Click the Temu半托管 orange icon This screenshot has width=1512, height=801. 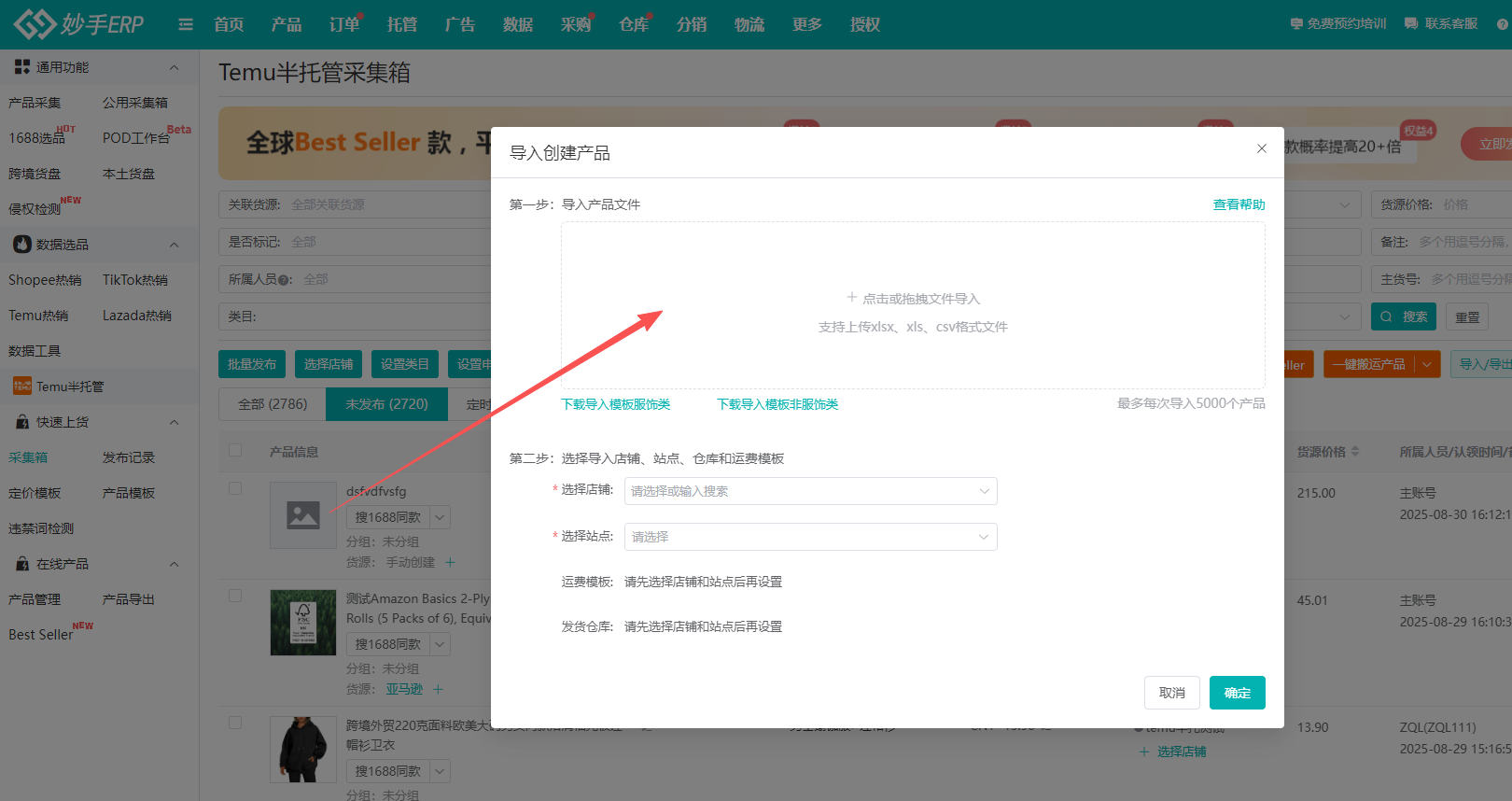click(x=22, y=386)
